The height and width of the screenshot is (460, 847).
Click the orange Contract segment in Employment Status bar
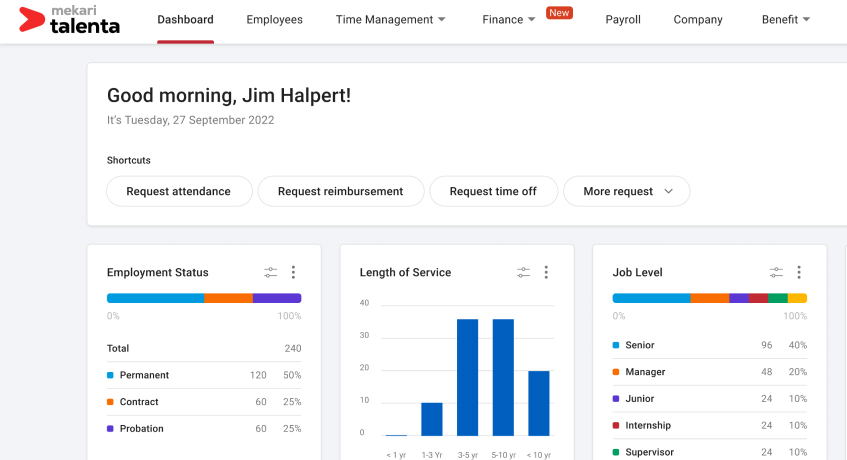click(228, 298)
